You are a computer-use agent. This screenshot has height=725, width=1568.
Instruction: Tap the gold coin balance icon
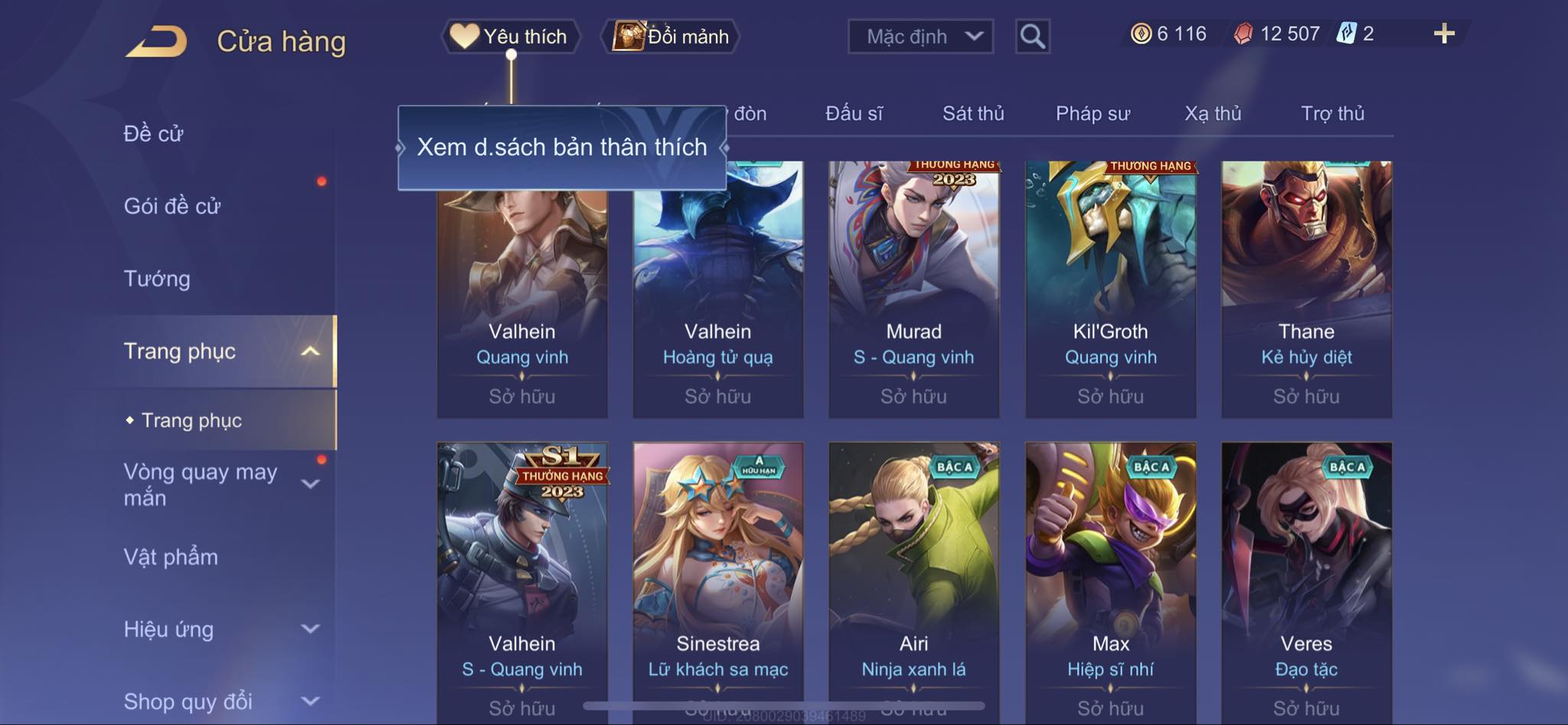coord(1141,34)
